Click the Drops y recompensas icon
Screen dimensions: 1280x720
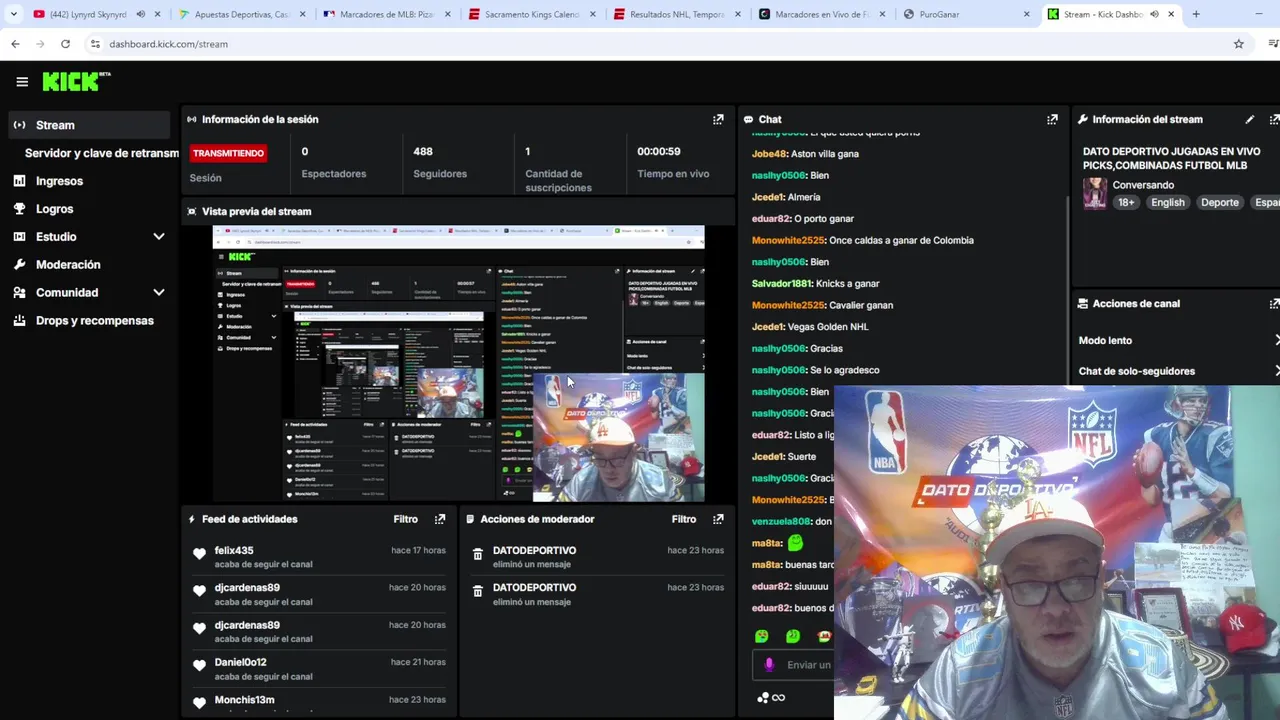coord(19,321)
